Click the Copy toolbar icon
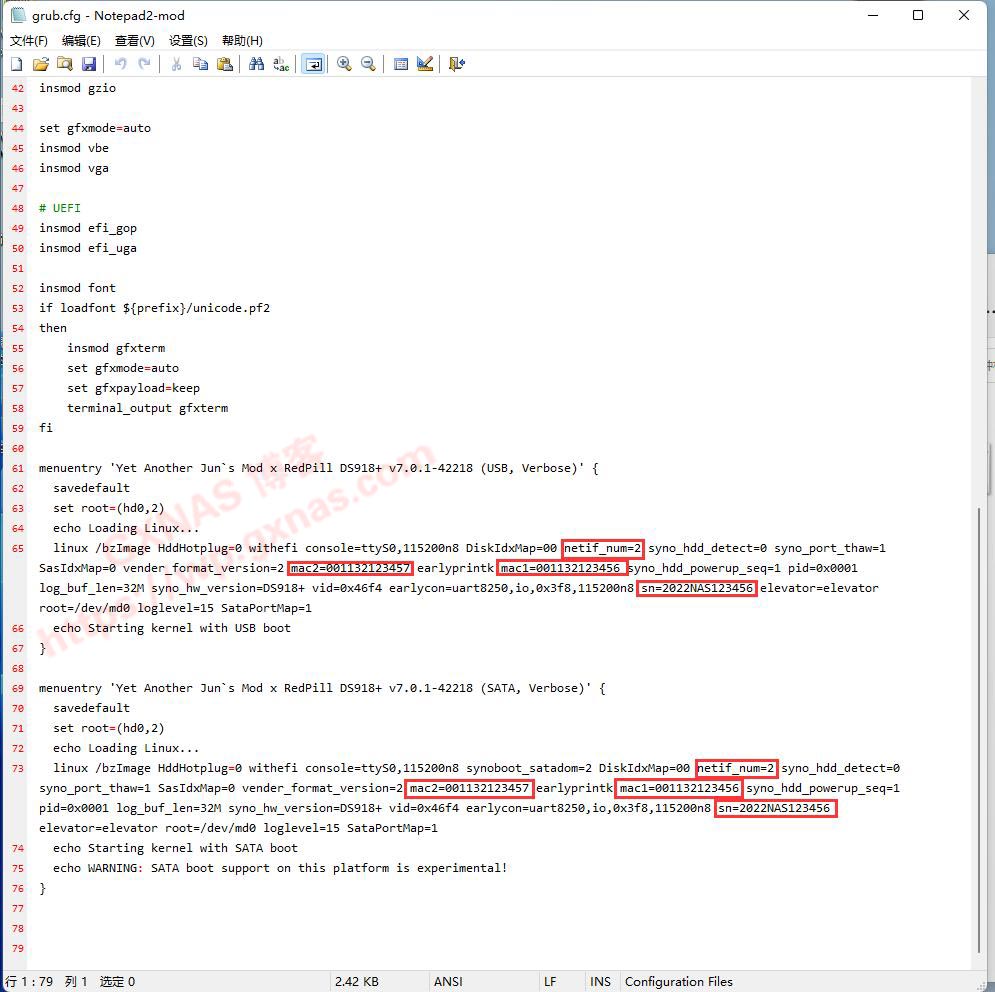995x992 pixels. pyautogui.click(x=201, y=64)
